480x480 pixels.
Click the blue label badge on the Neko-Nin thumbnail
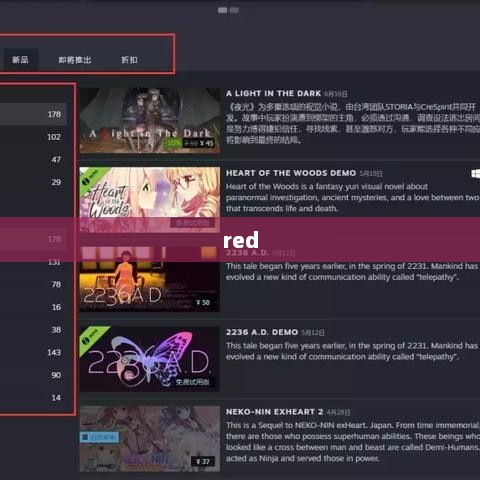[x=99, y=437]
